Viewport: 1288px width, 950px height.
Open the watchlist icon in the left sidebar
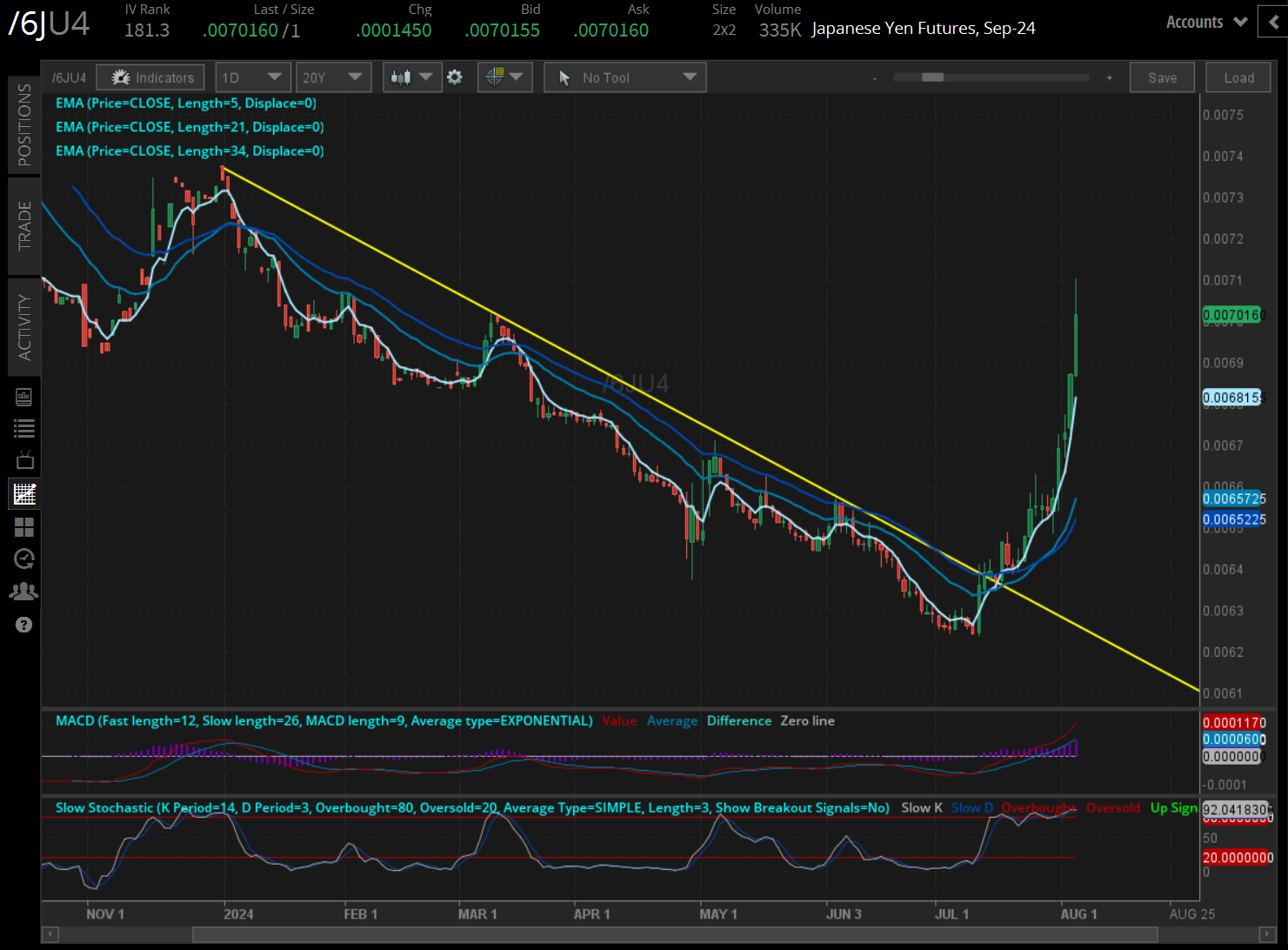click(23, 427)
